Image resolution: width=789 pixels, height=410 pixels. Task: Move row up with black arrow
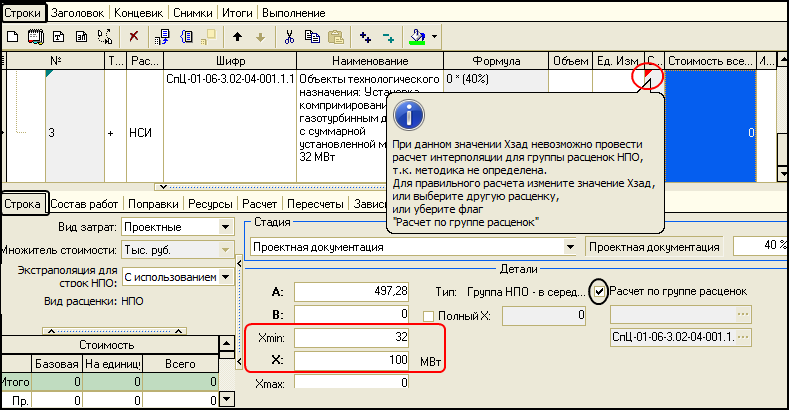point(238,37)
